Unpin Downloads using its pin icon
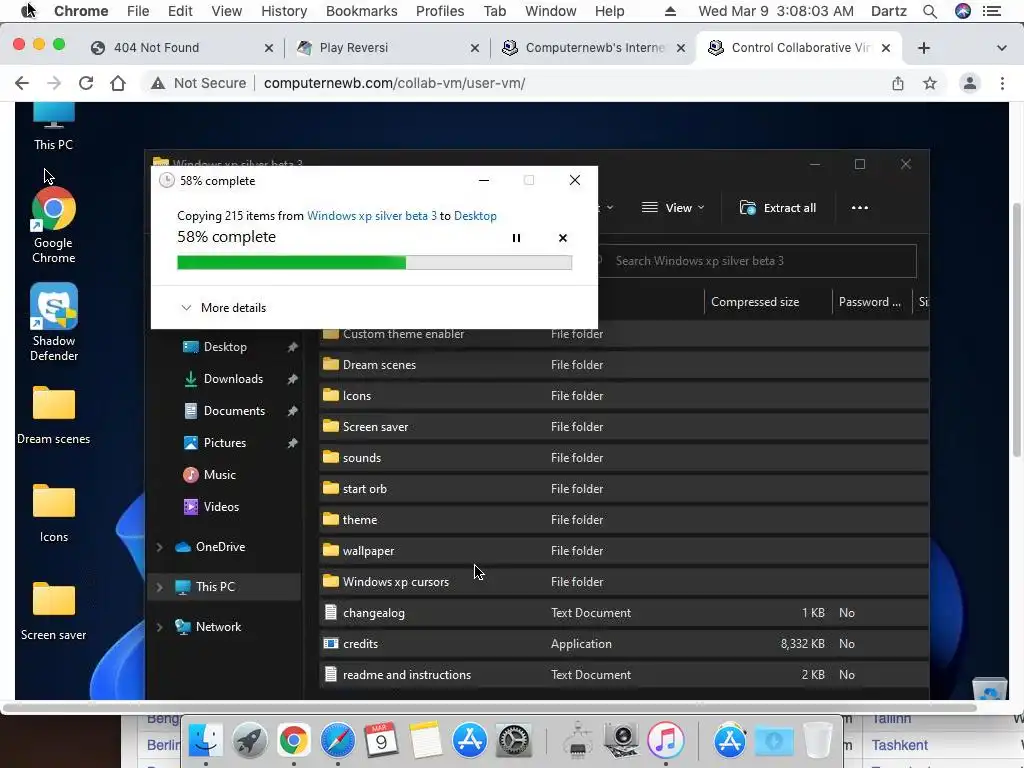The width and height of the screenshot is (1024, 768). [293, 379]
